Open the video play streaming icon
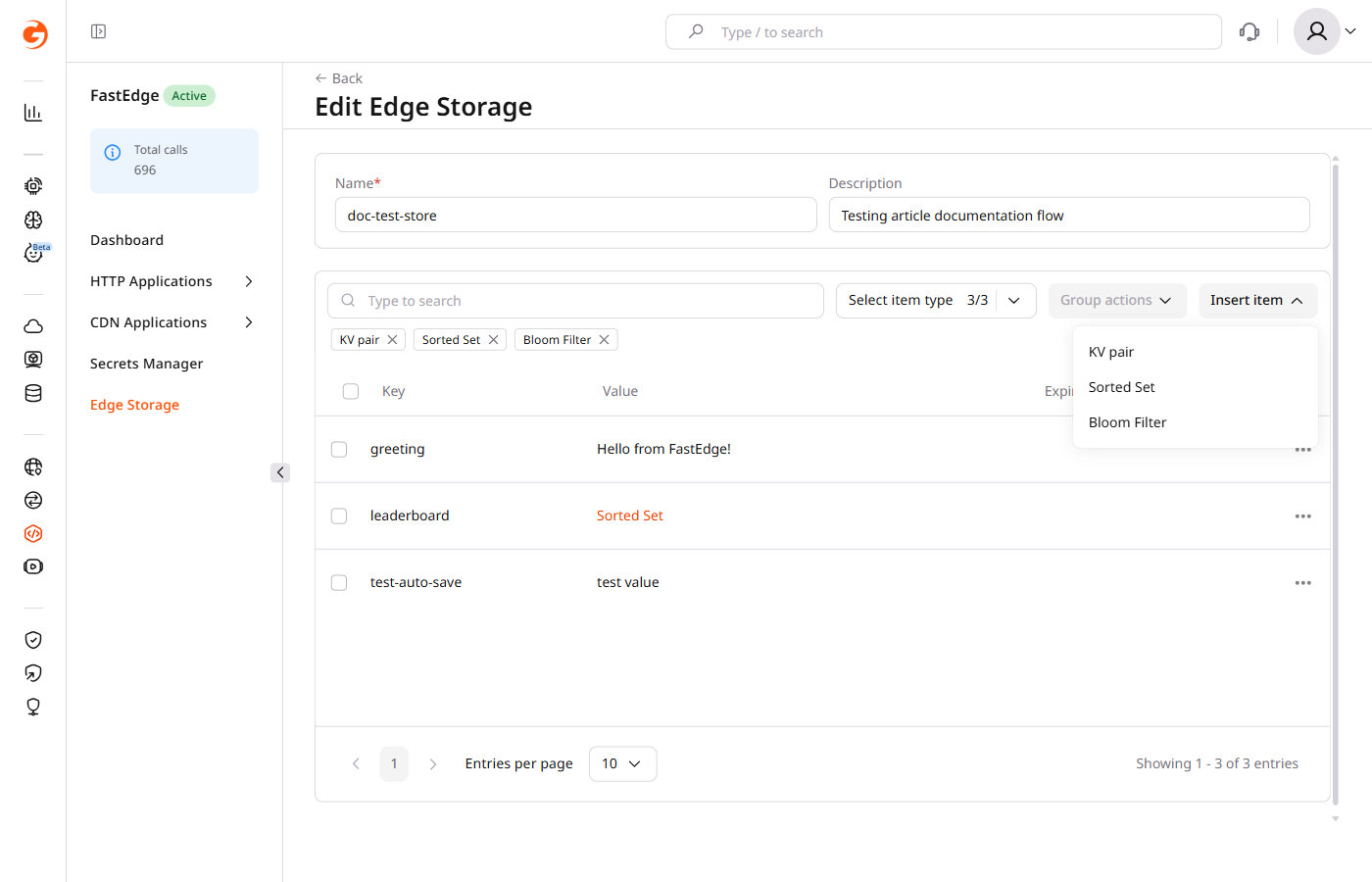1372x882 pixels. tap(33, 566)
